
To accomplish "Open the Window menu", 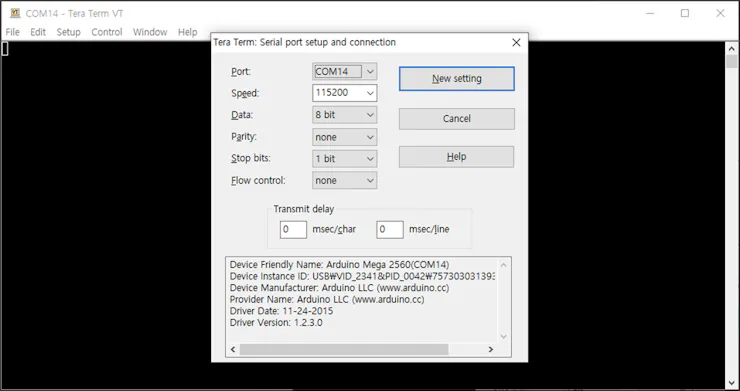I will click(150, 32).
